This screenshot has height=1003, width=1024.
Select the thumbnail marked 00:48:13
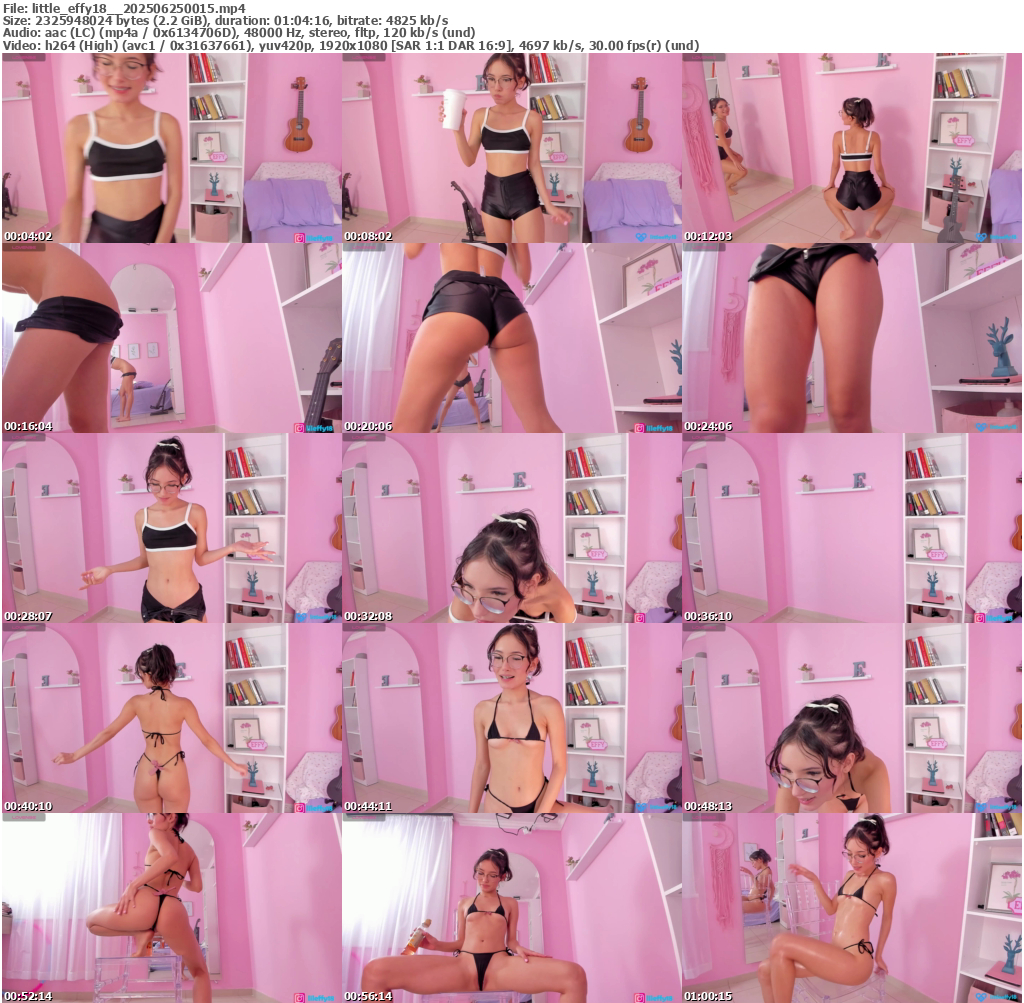[851, 718]
